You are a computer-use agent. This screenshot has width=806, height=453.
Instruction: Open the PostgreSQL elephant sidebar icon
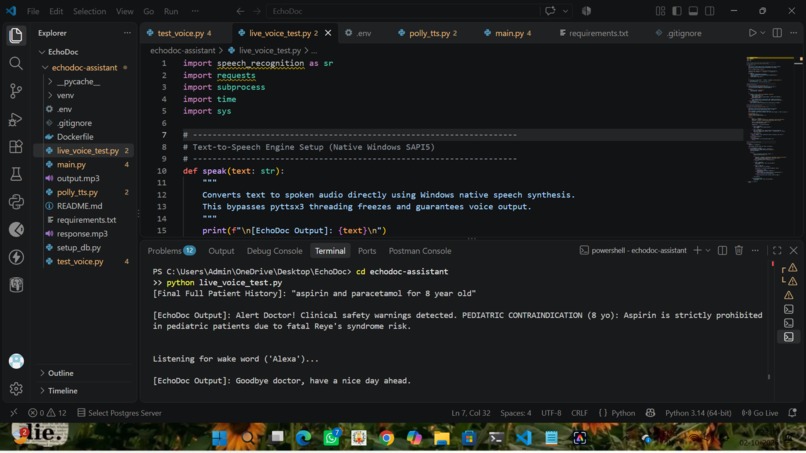coord(16,285)
